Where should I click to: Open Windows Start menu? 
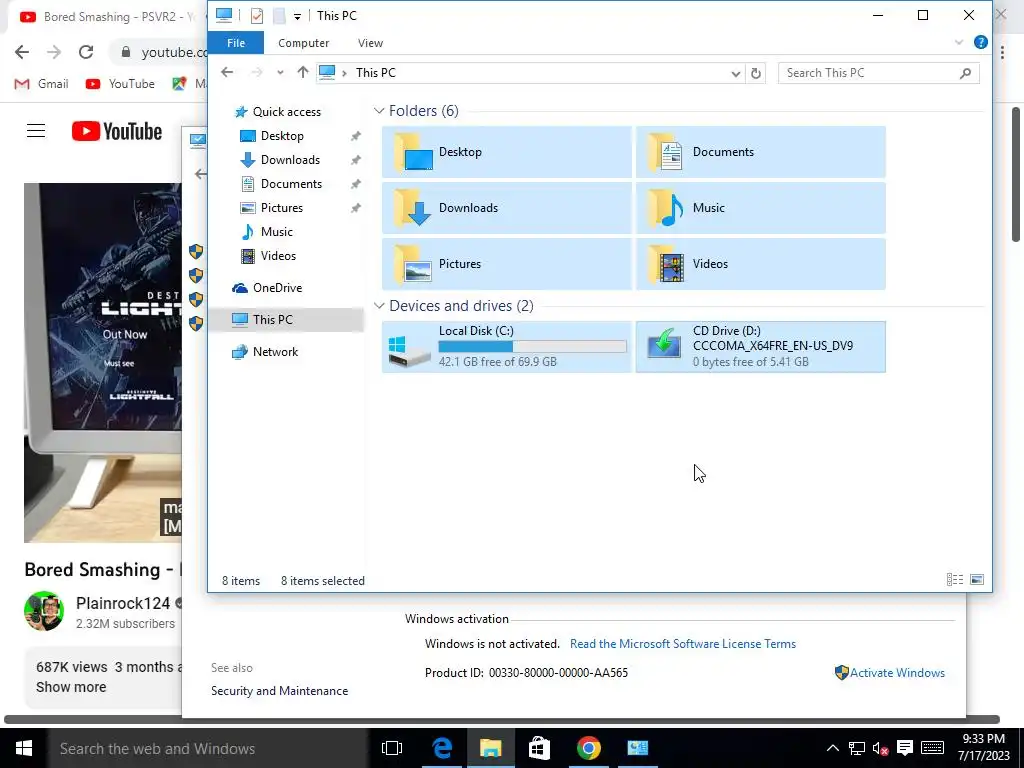coord(24,748)
